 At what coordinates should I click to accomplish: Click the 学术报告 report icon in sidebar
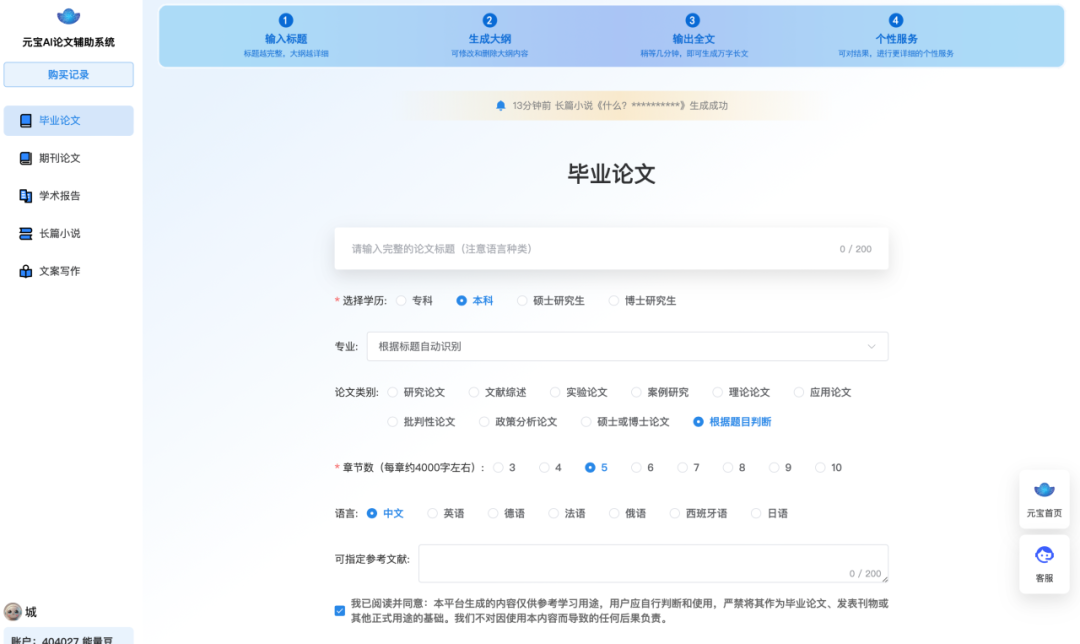coord(26,196)
